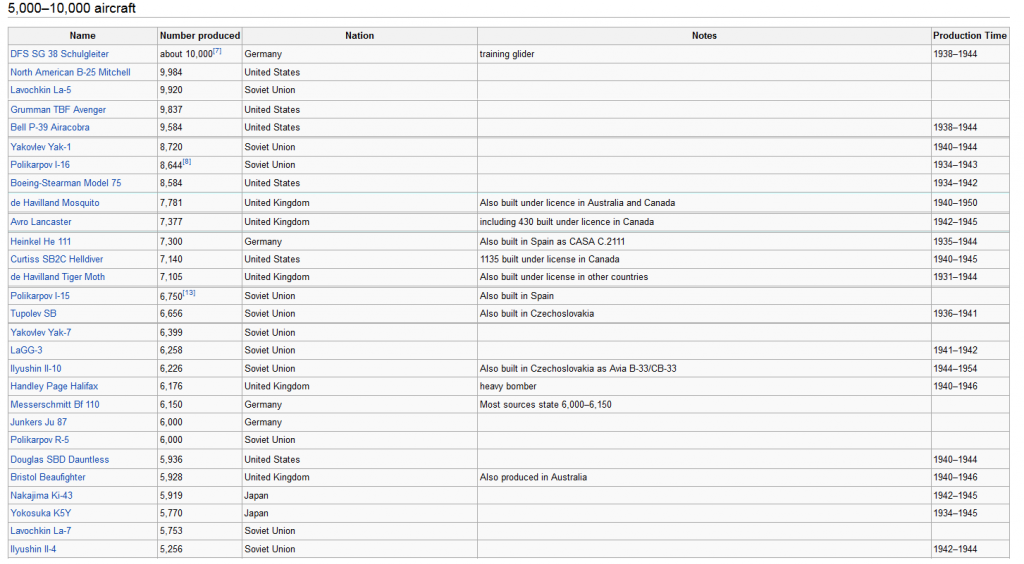Open the Junkers Ju 87 link

point(39,422)
